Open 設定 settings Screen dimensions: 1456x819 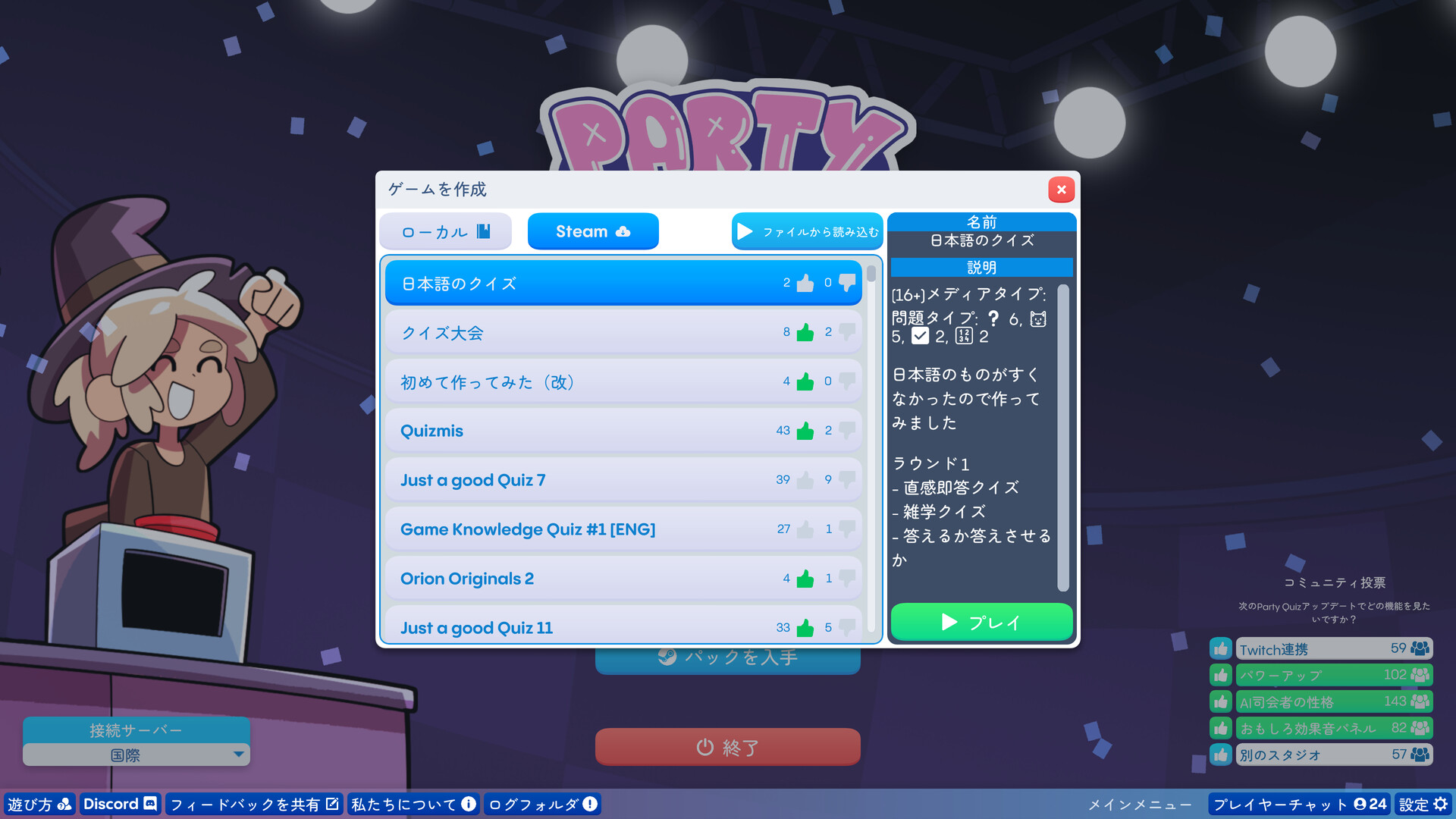point(1423,805)
